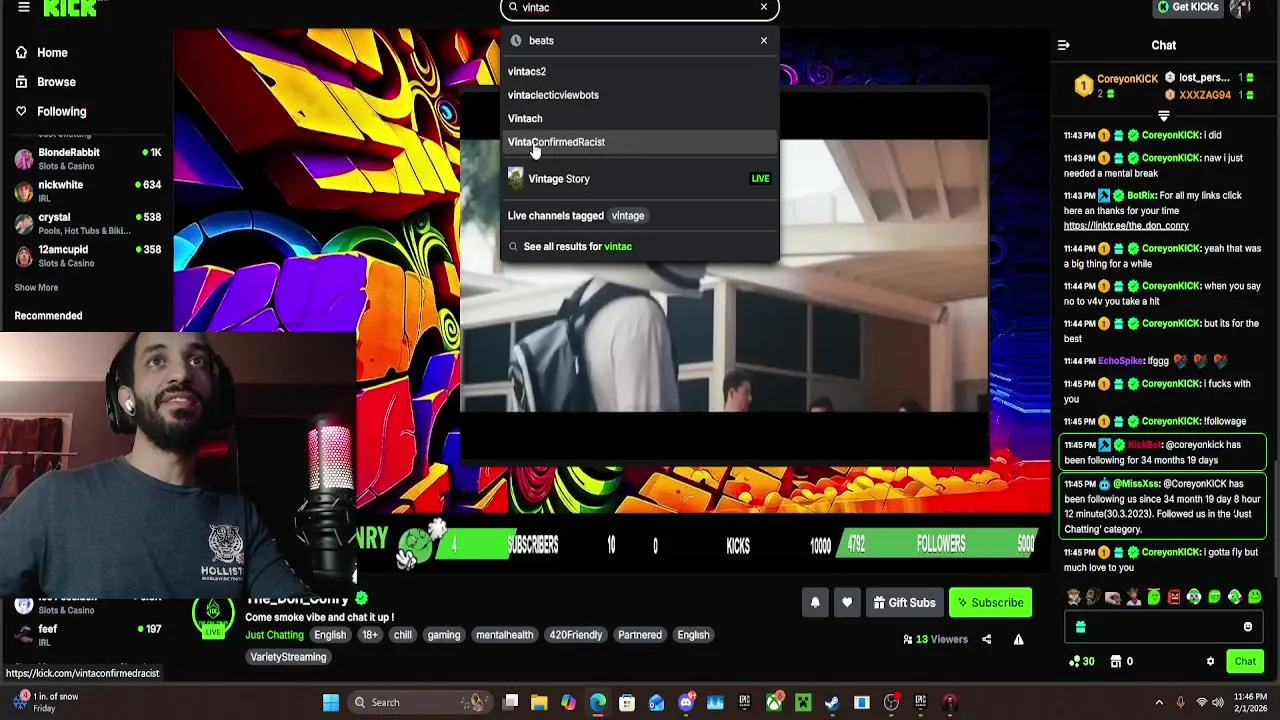Screen dimensions: 1280x720
Task: Click the search box containing 'vintac'
Action: coord(640,8)
